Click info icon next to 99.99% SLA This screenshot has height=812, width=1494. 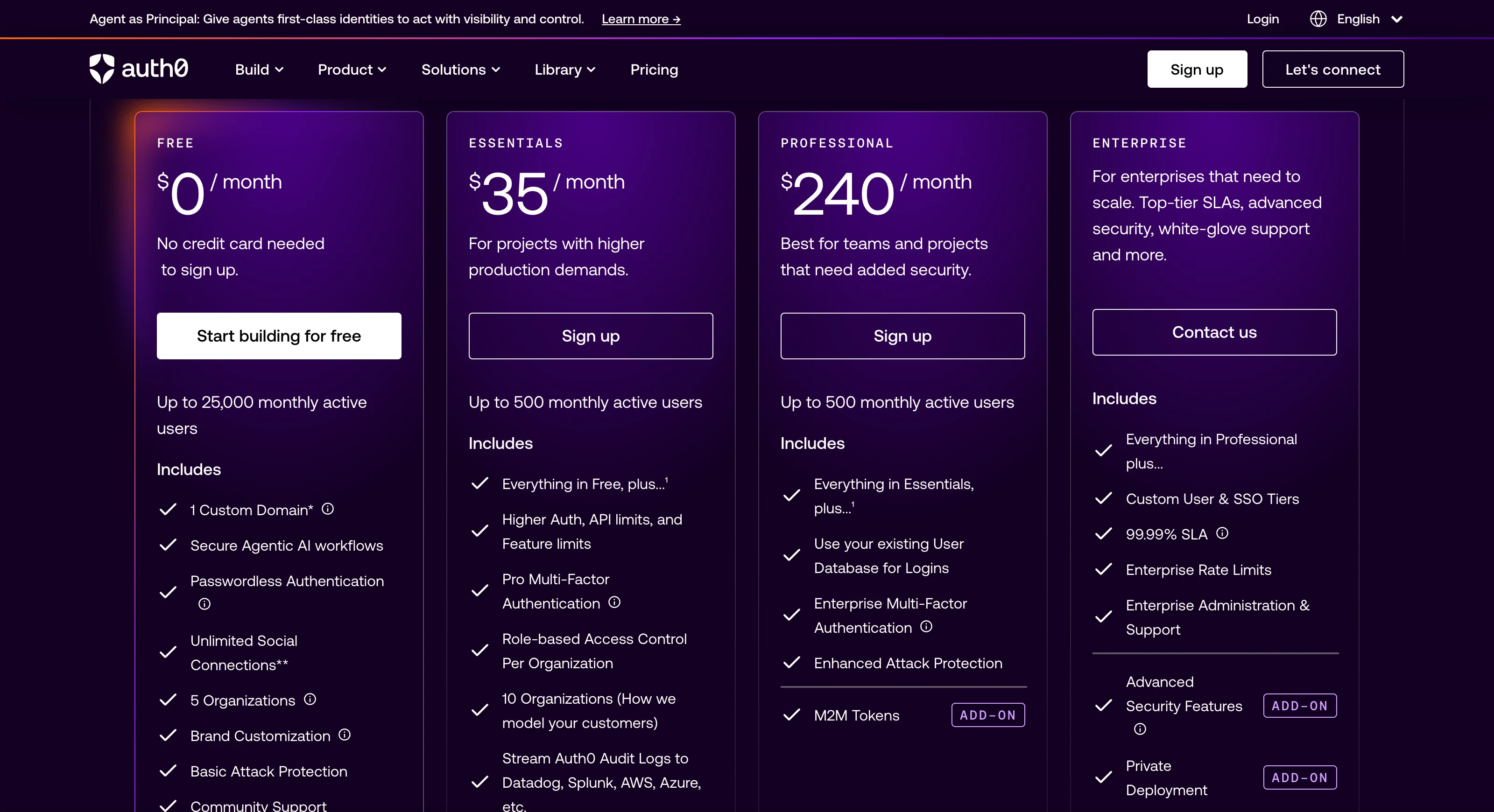(1222, 533)
